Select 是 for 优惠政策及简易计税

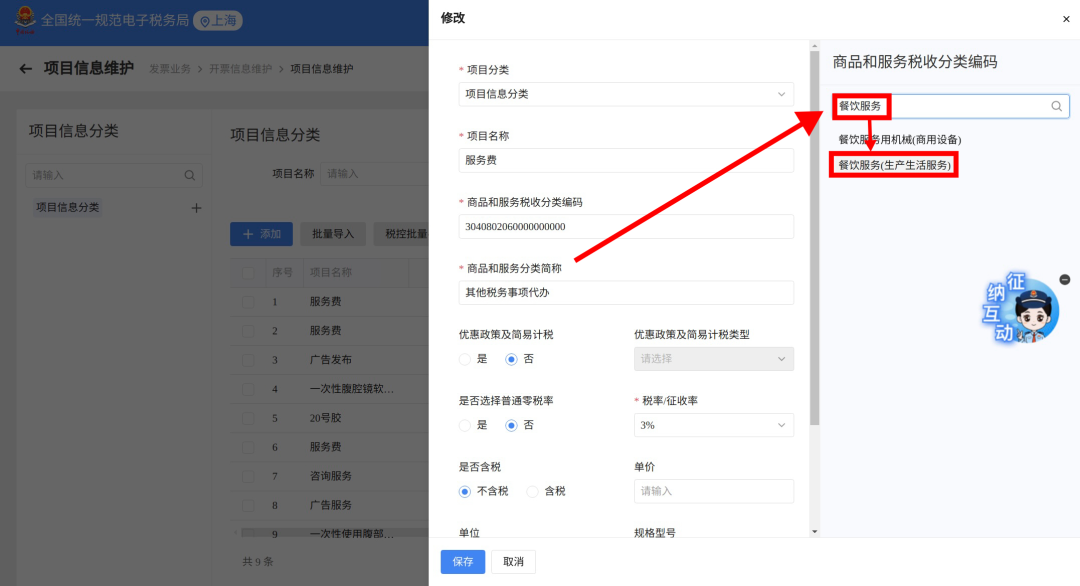point(465,359)
